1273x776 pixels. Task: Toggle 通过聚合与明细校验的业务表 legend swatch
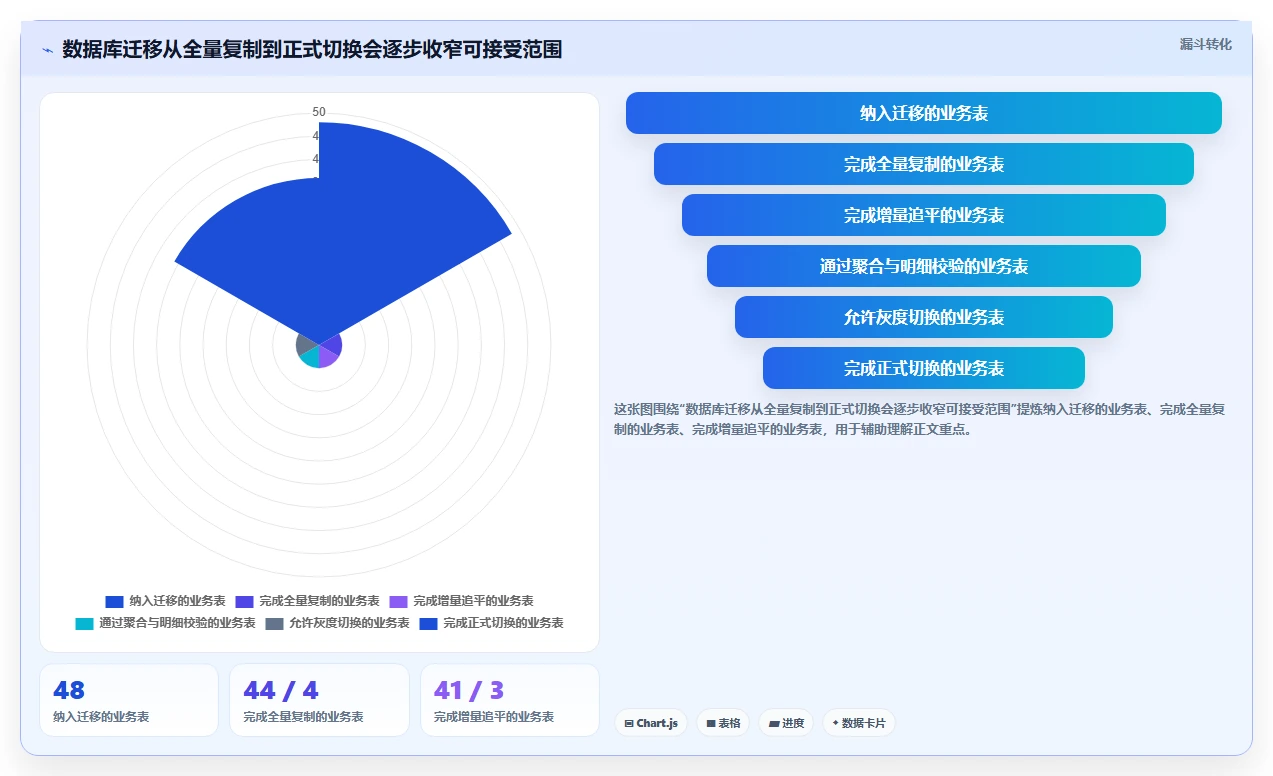(x=84, y=623)
